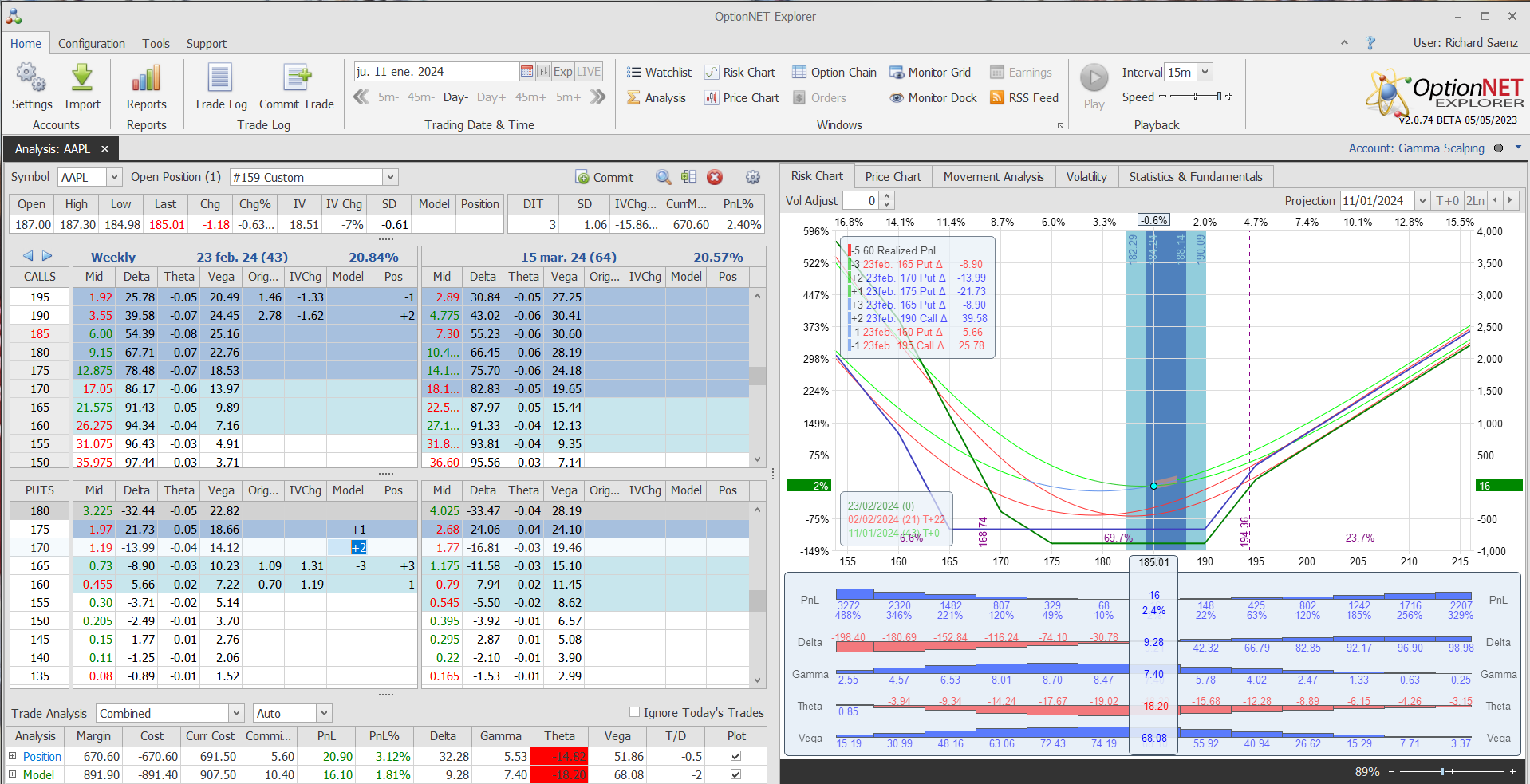
Task: Open the Analysis window
Action: click(x=656, y=98)
